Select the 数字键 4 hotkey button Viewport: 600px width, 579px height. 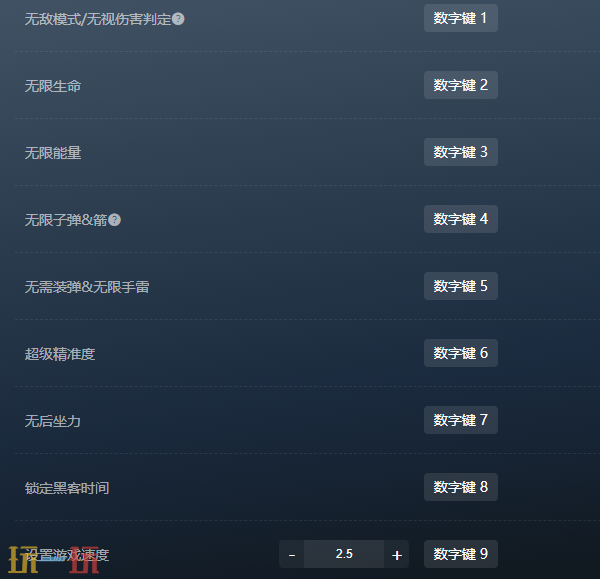(461, 219)
